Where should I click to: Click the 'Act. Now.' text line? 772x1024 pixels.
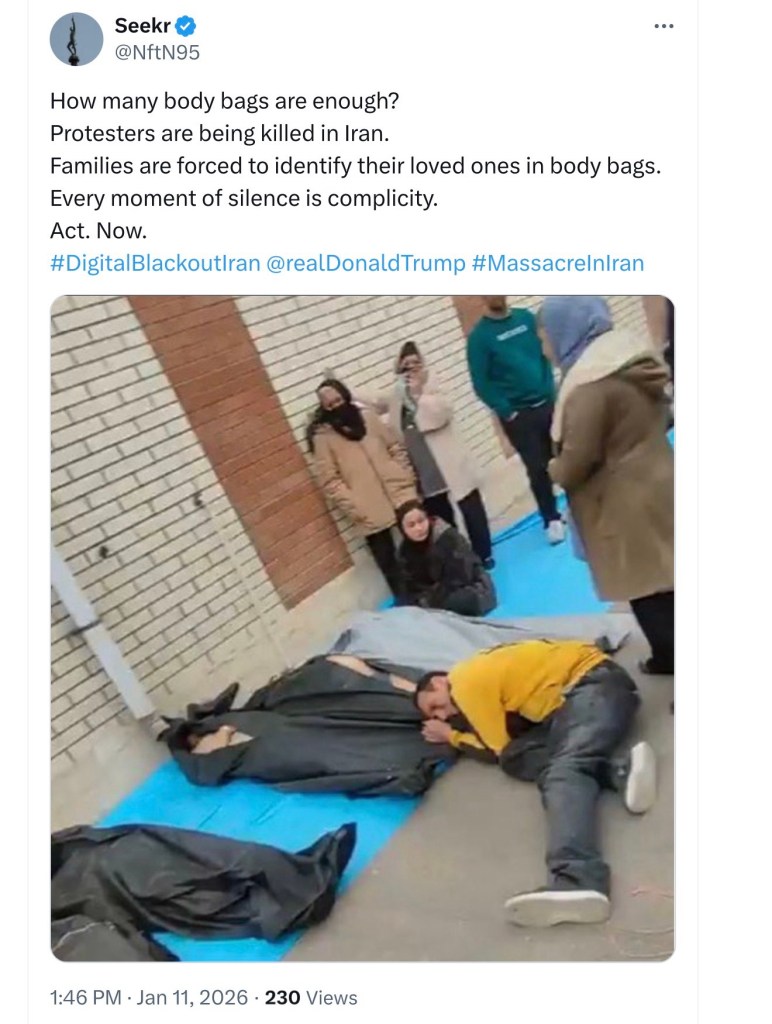(x=99, y=231)
